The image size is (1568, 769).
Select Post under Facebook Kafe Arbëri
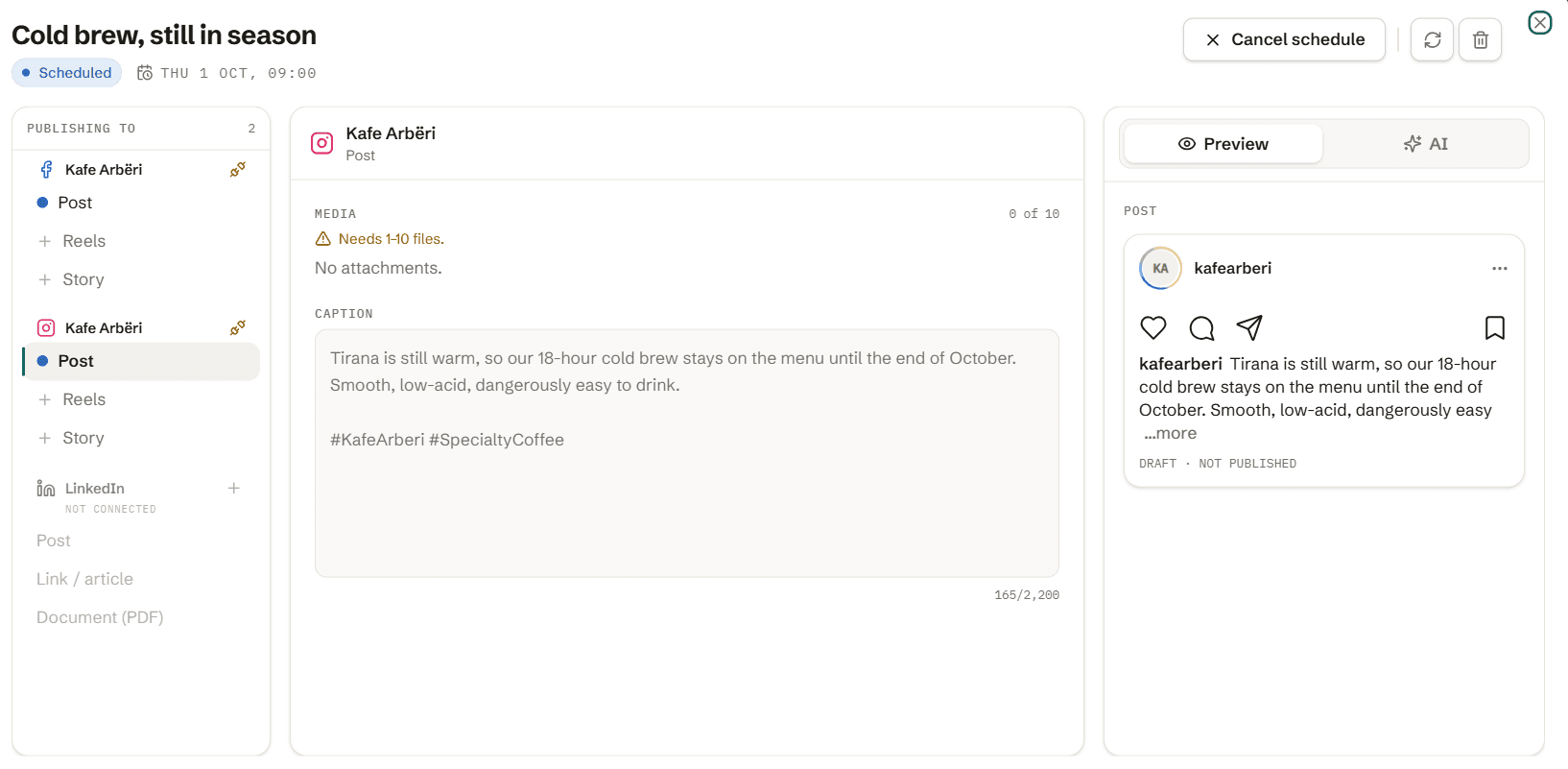[140, 203]
